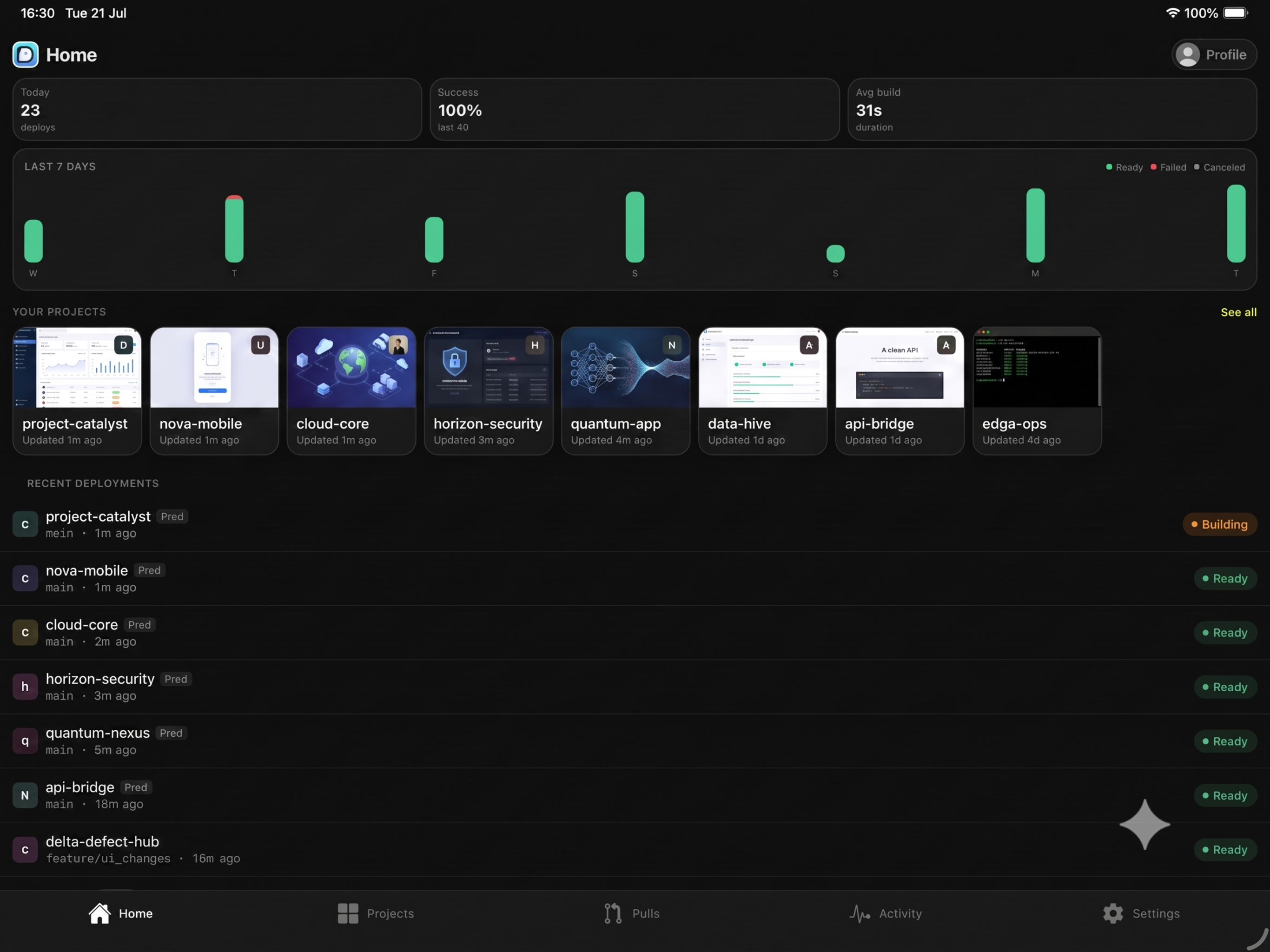Image resolution: width=1270 pixels, height=952 pixels.
Task: Open api-bridge deployment row title
Action: pos(80,787)
